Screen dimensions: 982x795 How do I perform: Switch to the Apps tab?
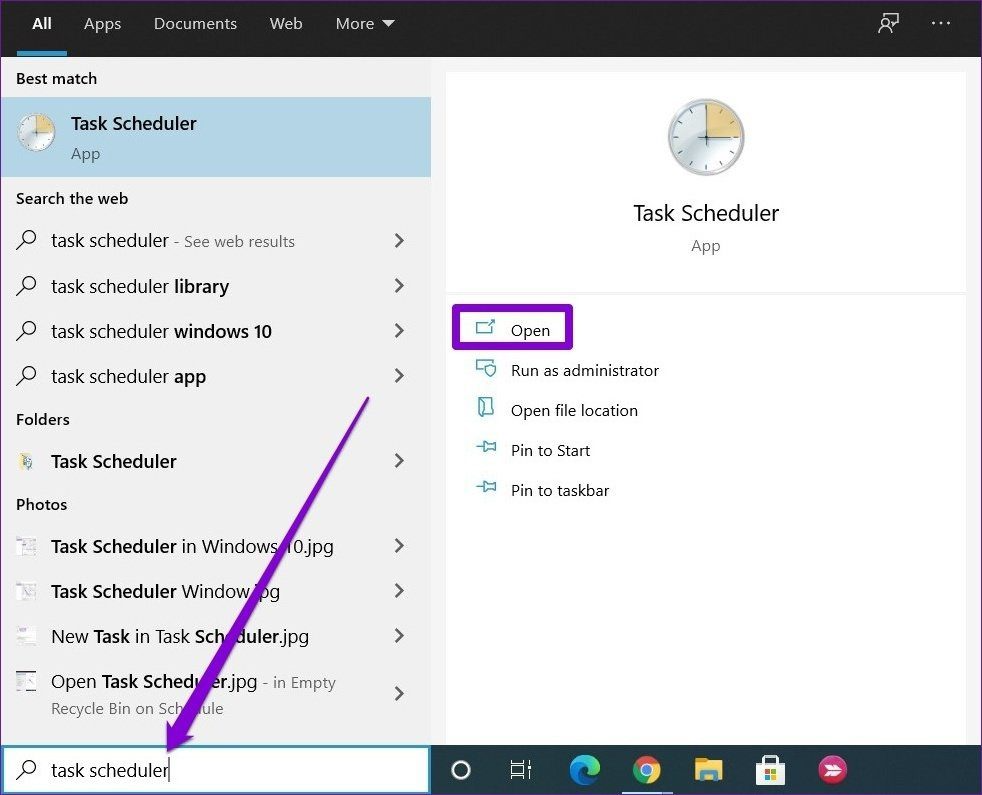102,24
